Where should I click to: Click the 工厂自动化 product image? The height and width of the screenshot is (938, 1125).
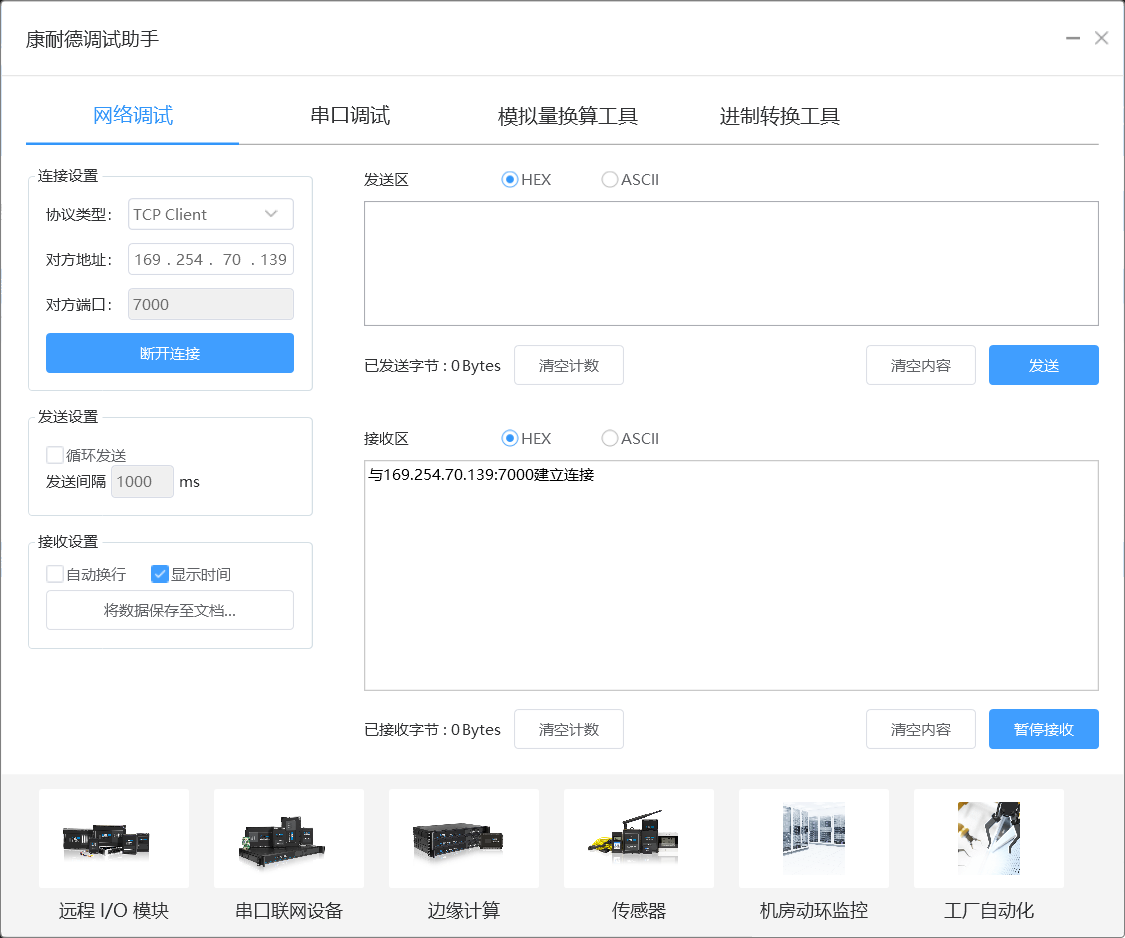989,838
